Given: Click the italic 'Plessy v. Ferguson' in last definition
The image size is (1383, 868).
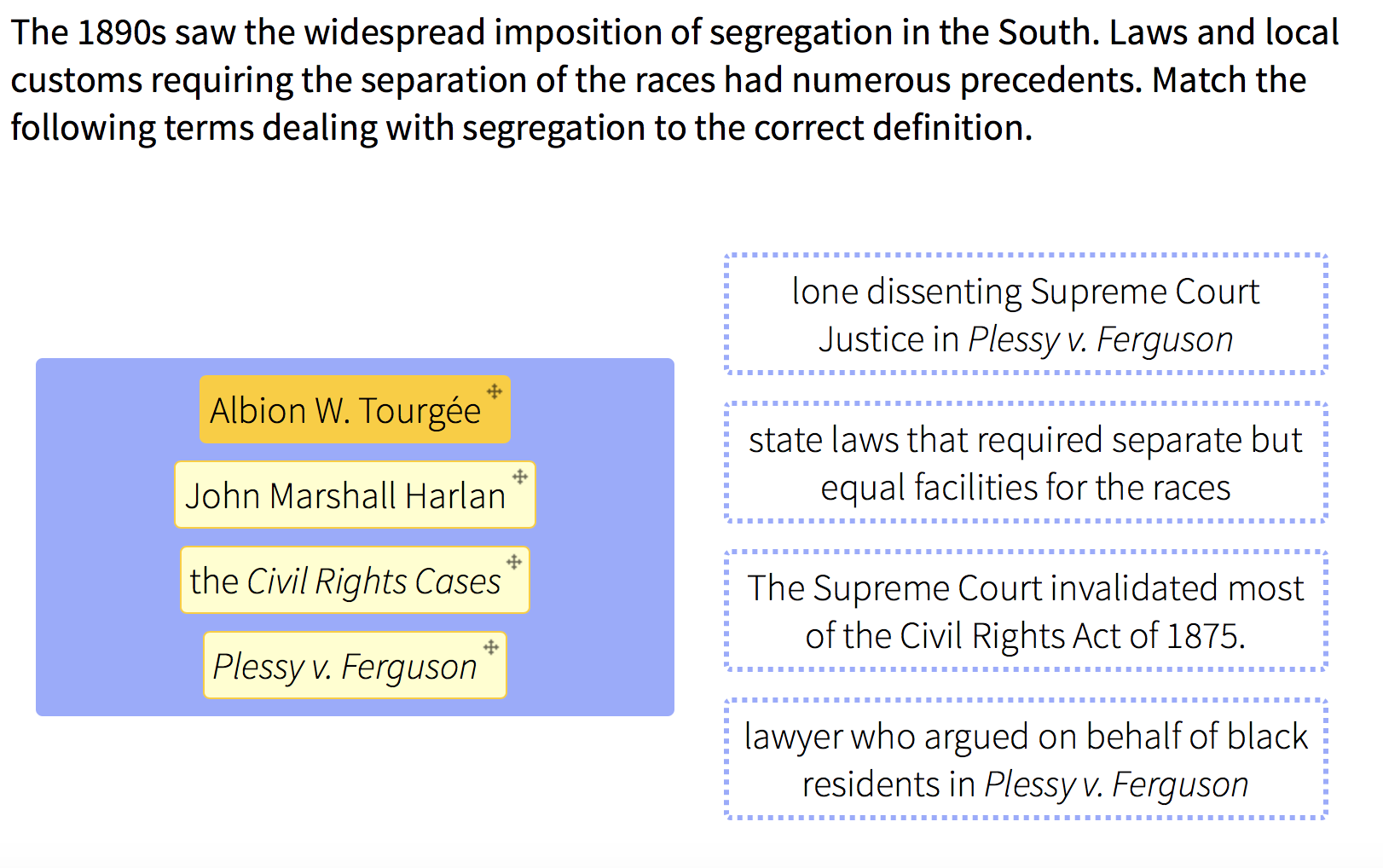Looking at the screenshot, I should tap(1116, 784).
